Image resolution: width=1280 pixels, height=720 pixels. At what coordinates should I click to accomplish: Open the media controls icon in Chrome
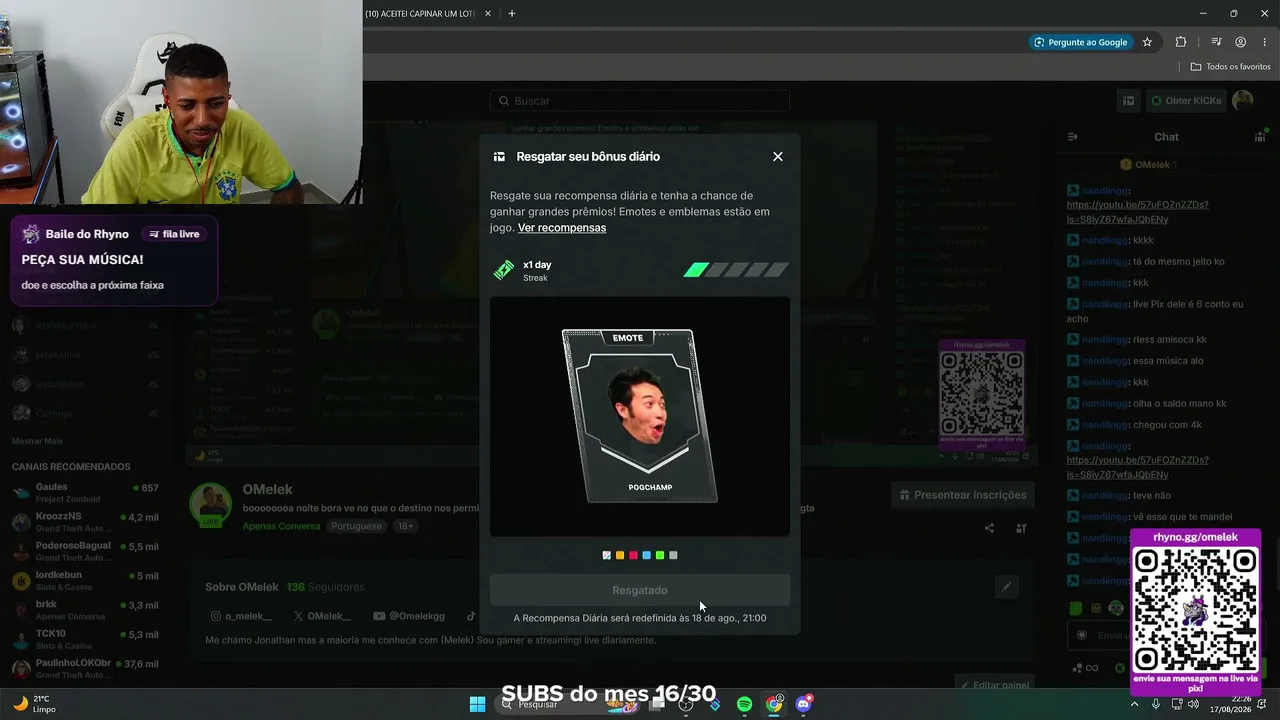pyautogui.click(x=1216, y=42)
